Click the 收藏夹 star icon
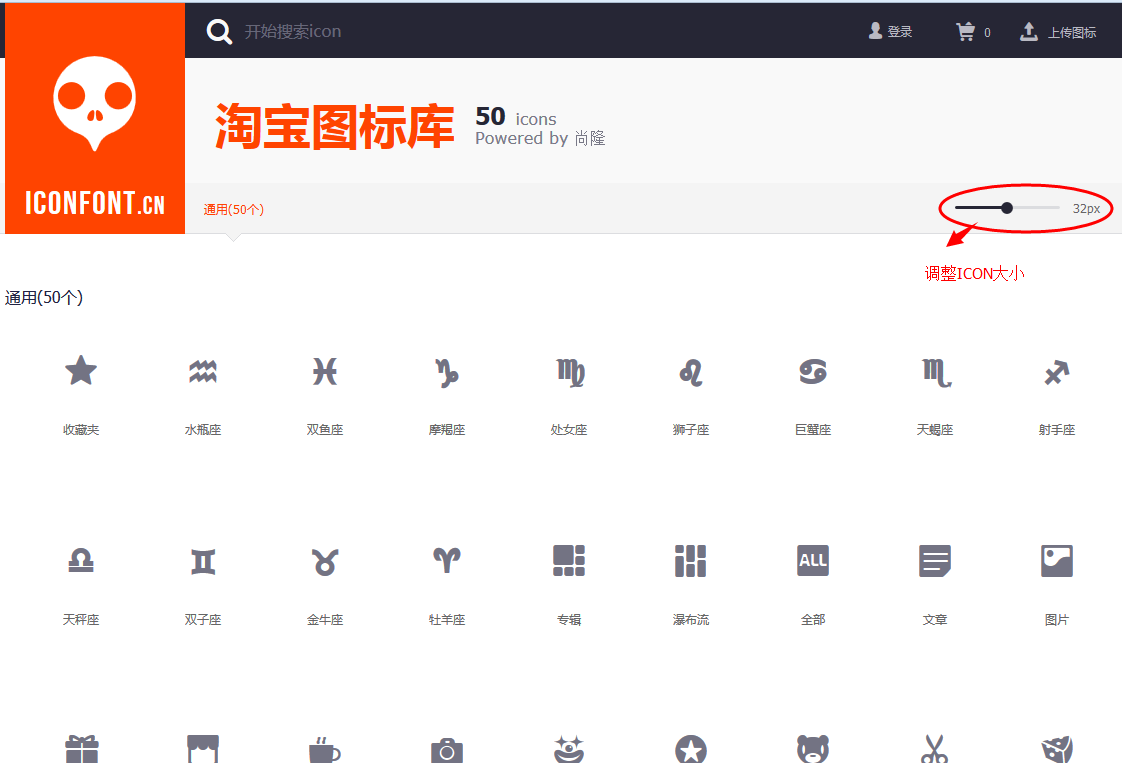Image resolution: width=1122 pixels, height=763 pixels. 81,371
